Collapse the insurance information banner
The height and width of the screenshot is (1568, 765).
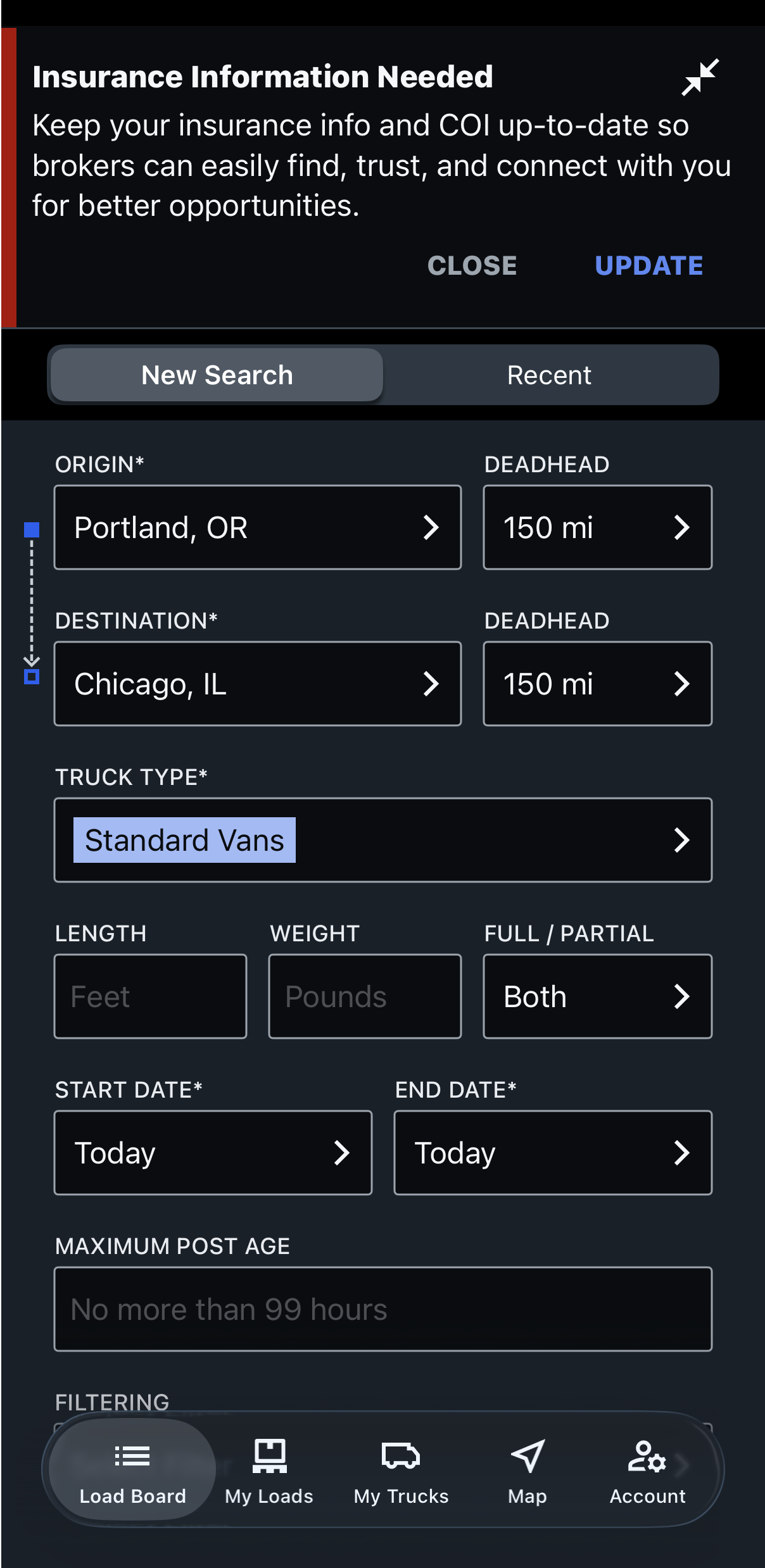[x=700, y=77]
